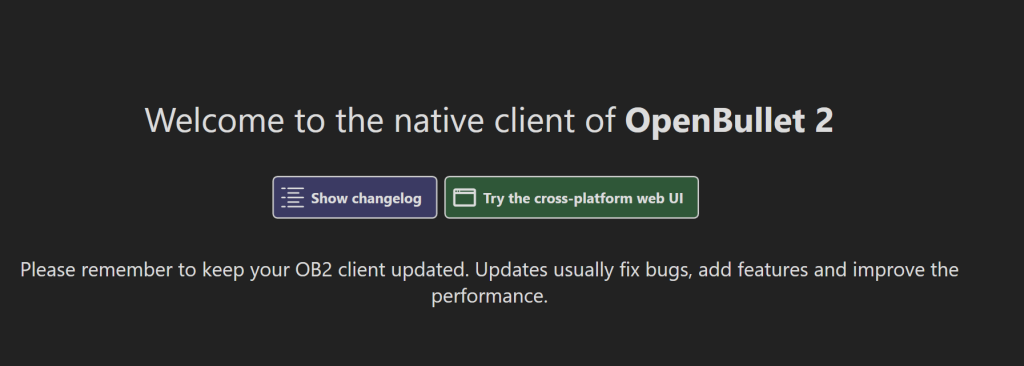Click the browser window icon for web UI

[464, 197]
